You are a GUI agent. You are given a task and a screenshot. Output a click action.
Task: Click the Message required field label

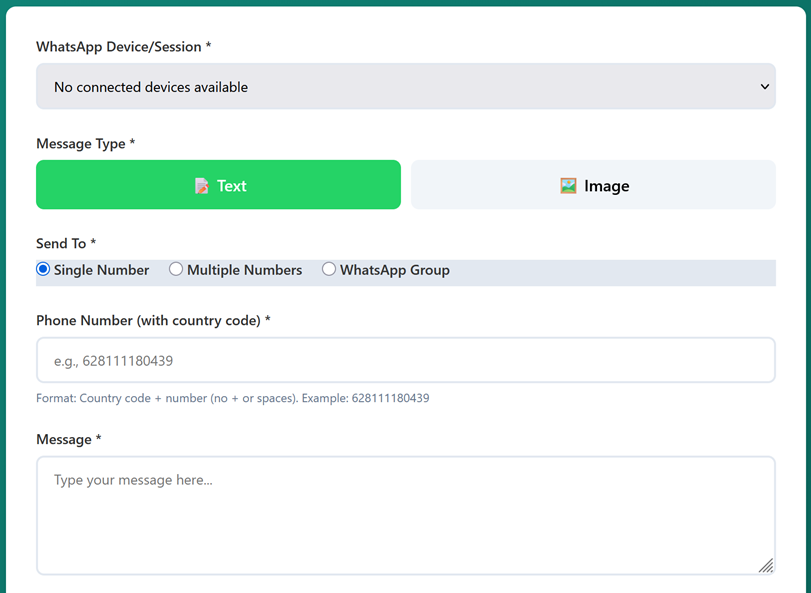(x=68, y=439)
